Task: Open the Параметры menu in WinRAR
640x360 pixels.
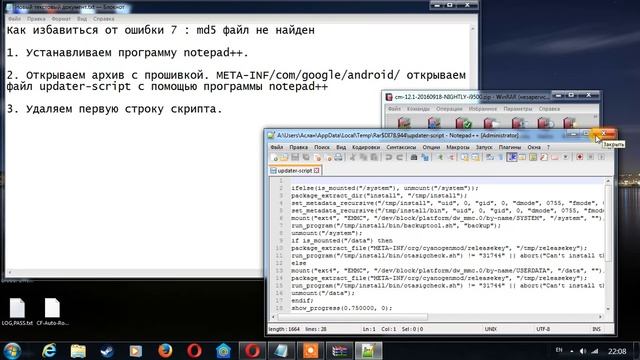Action: [x=518, y=109]
